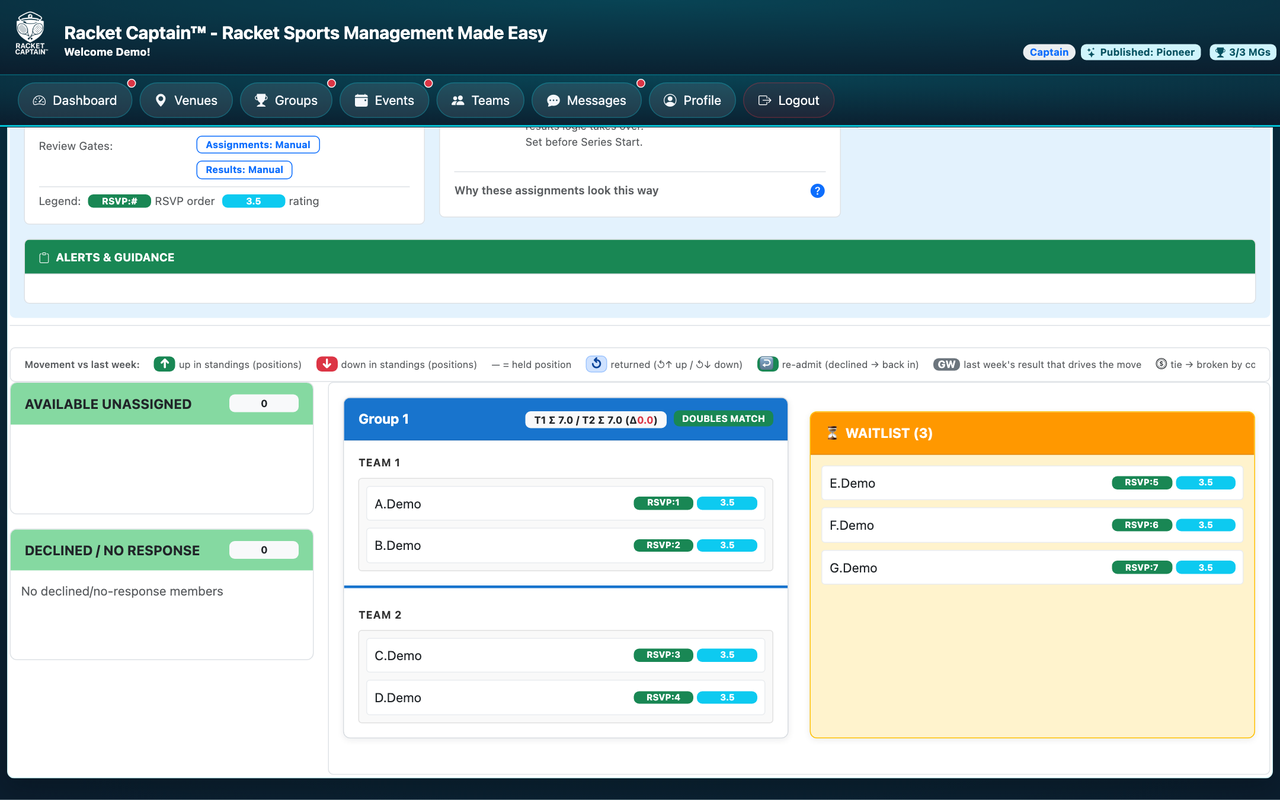Select E.Demo in the waitlist
Image resolution: width=1280 pixels, height=800 pixels.
coord(1032,483)
